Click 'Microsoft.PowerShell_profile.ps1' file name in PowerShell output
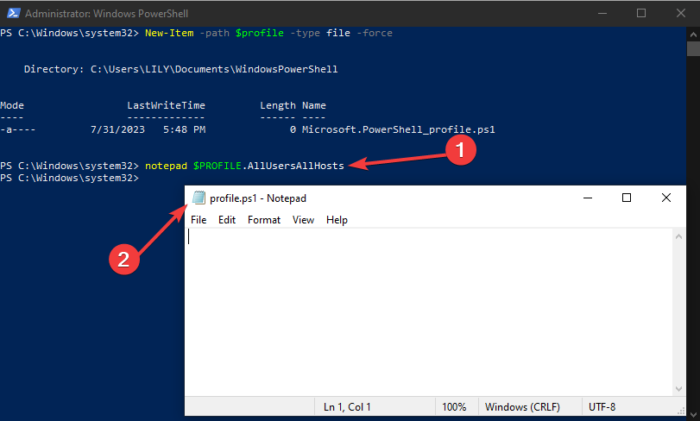Image resolution: width=700 pixels, height=421 pixels. [398, 129]
